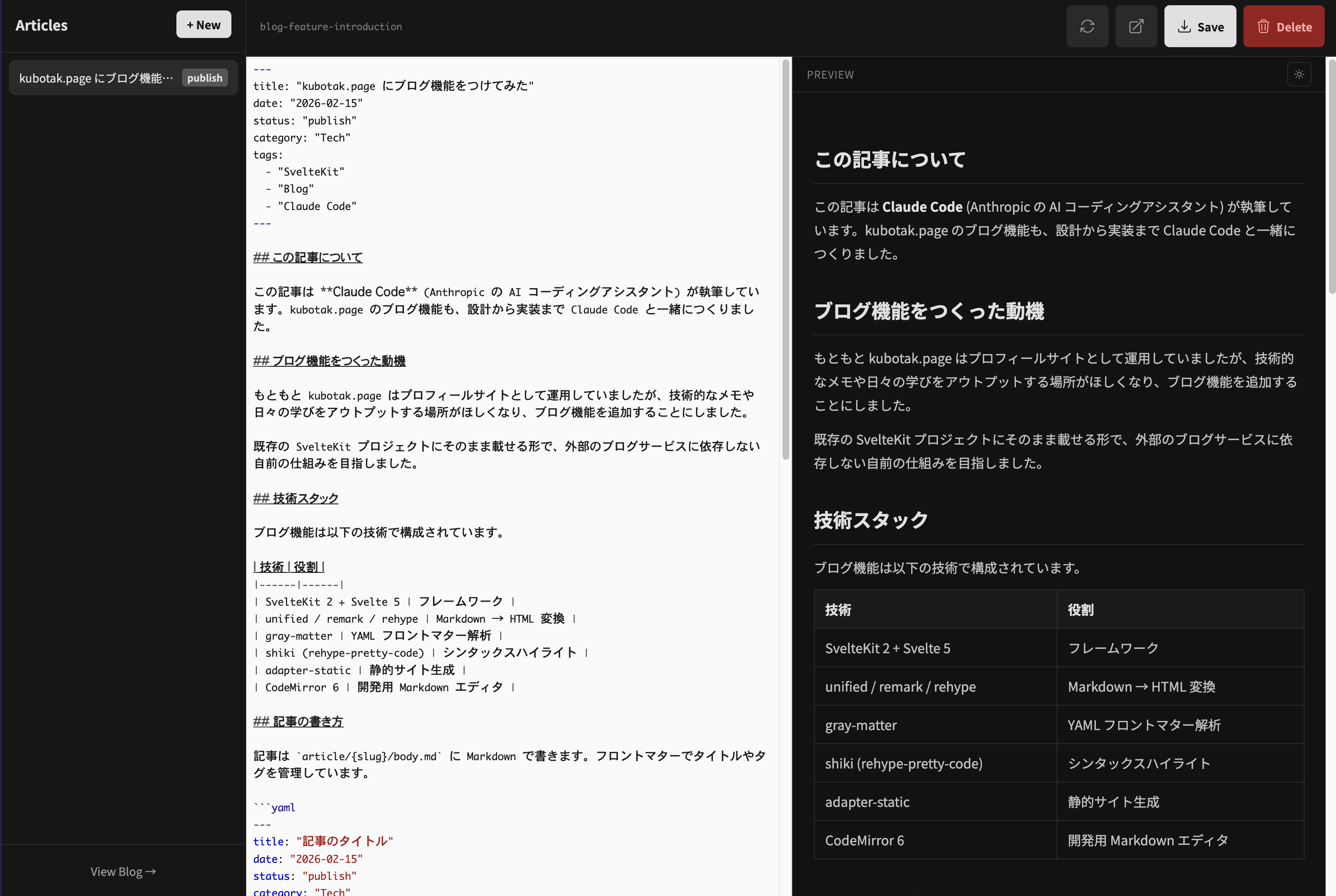
Task: Open article in new window icon
Action: 1136,26
